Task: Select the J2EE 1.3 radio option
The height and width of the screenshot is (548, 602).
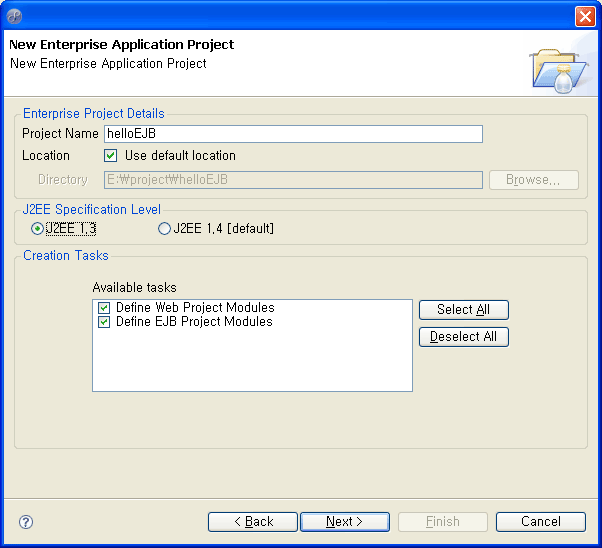Action: pos(37,229)
